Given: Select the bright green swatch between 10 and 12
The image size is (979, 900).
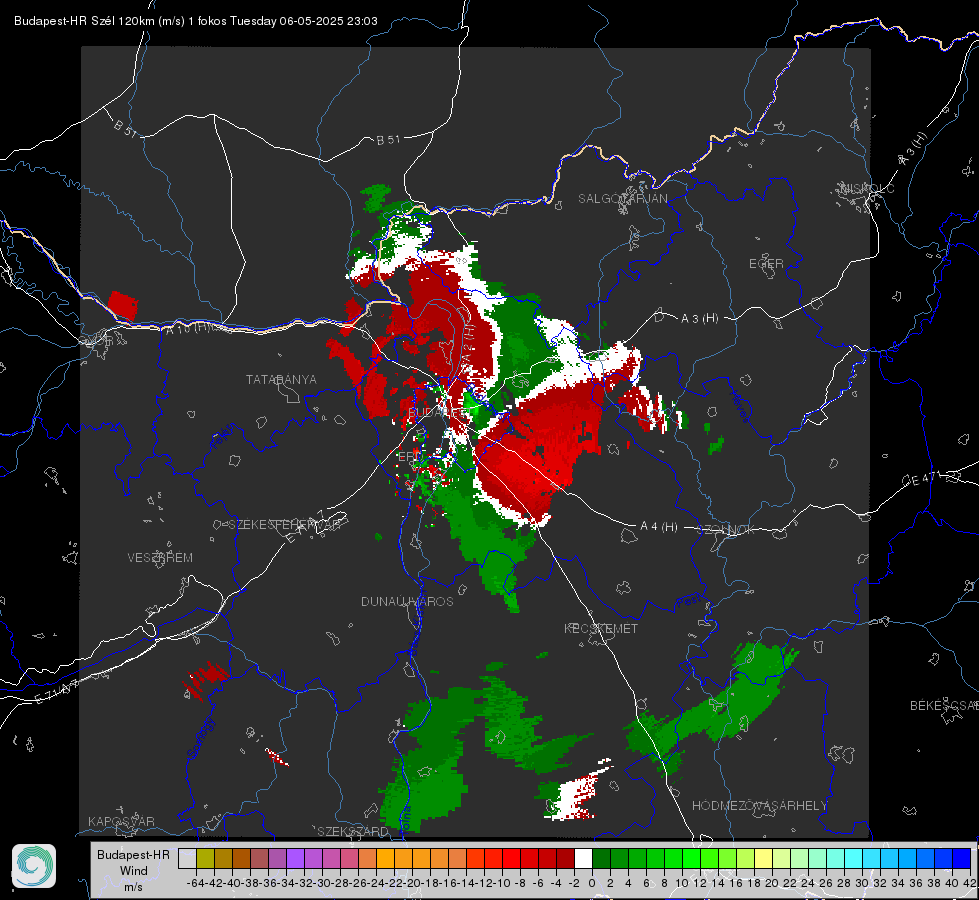Looking at the screenshot, I should 691,858.
